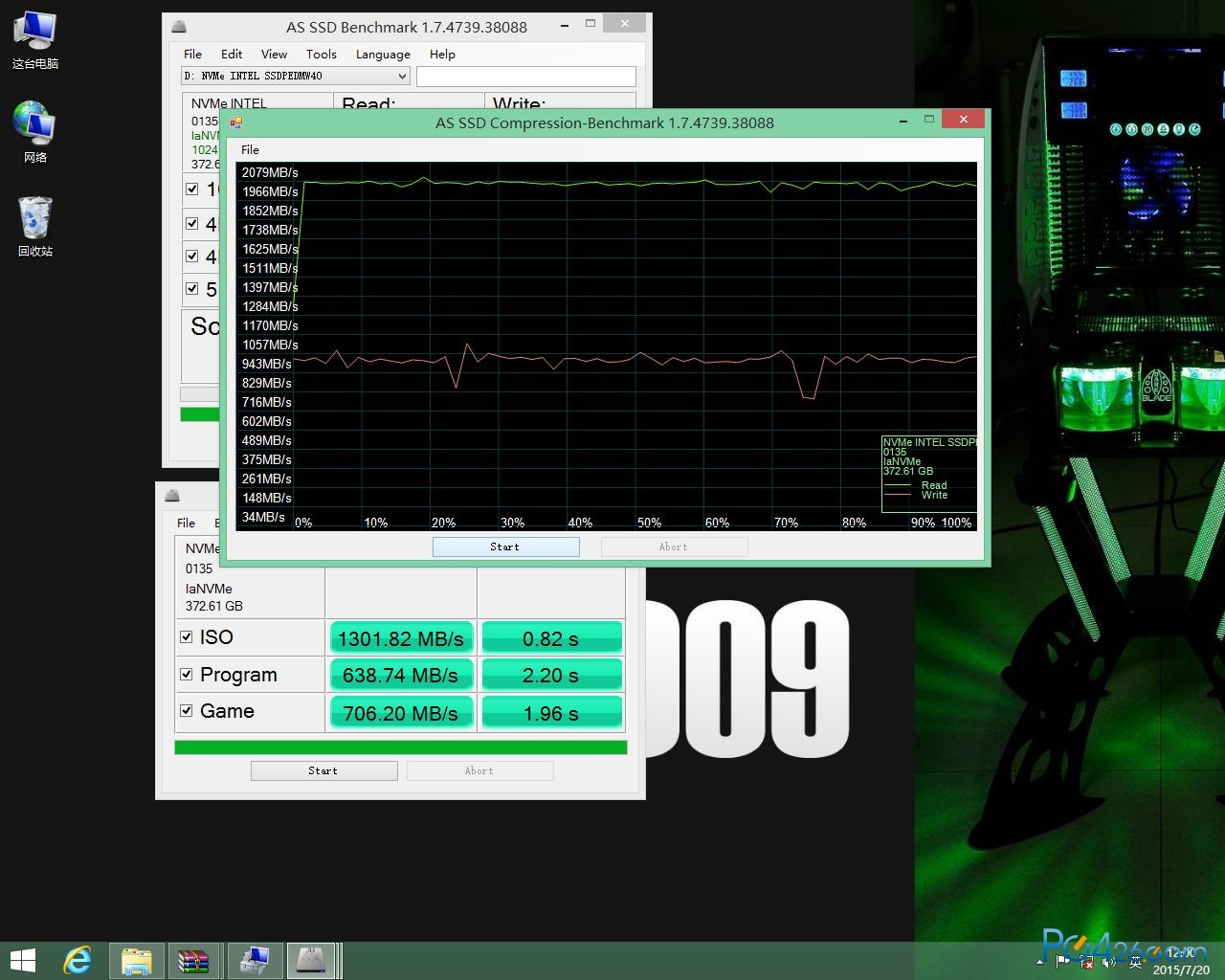Click Start in the Compression-Benchmark window

(x=505, y=546)
